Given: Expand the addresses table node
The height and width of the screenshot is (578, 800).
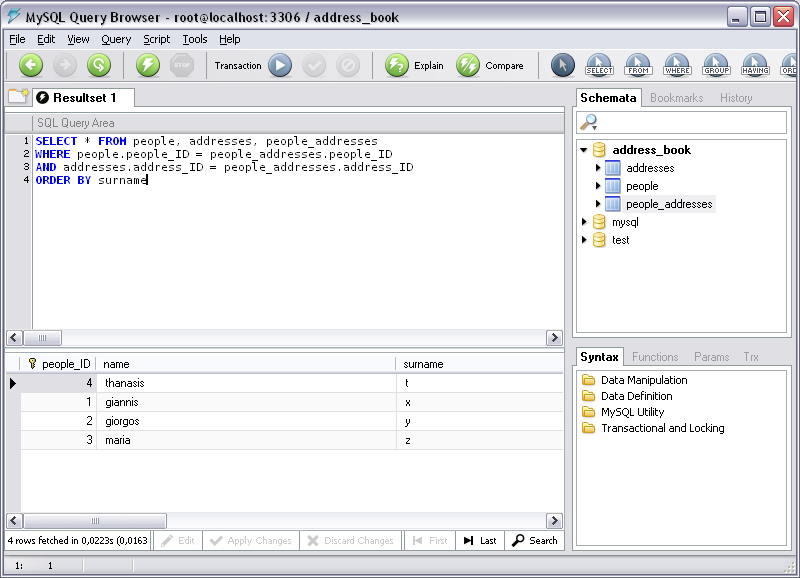Looking at the screenshot, I should 597,167.
